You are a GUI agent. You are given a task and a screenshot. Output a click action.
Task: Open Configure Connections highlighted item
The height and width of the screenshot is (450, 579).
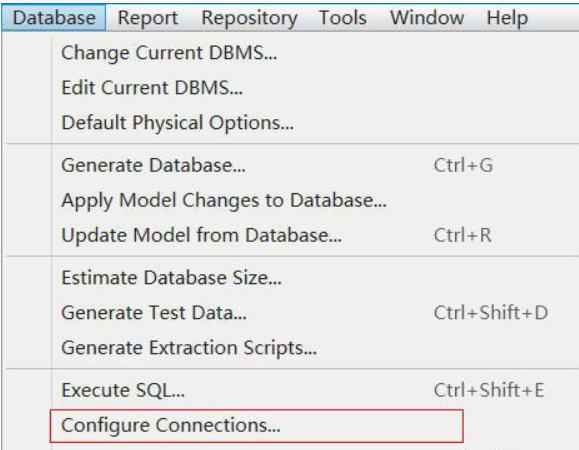pos(257,426)
